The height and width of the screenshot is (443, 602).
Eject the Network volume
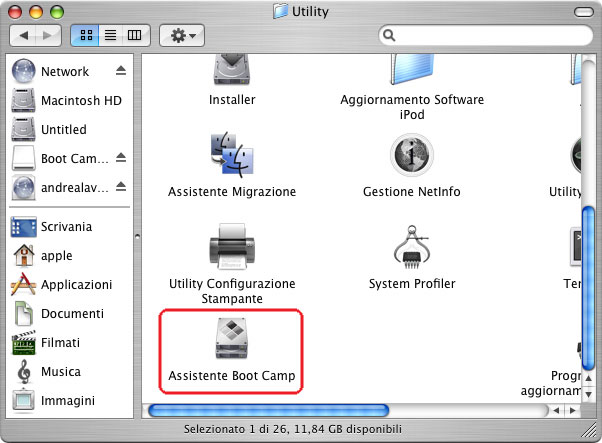(x=121, y=70)
